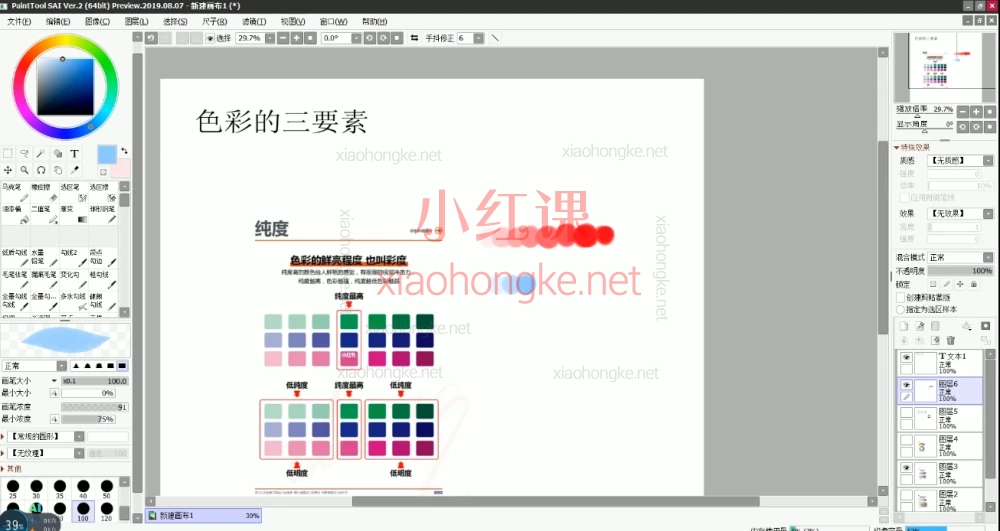The width and height of the screenshot is (1000, 531).
Task: Hide layer 图层6 with eye toggle
Action: (906, 385)
